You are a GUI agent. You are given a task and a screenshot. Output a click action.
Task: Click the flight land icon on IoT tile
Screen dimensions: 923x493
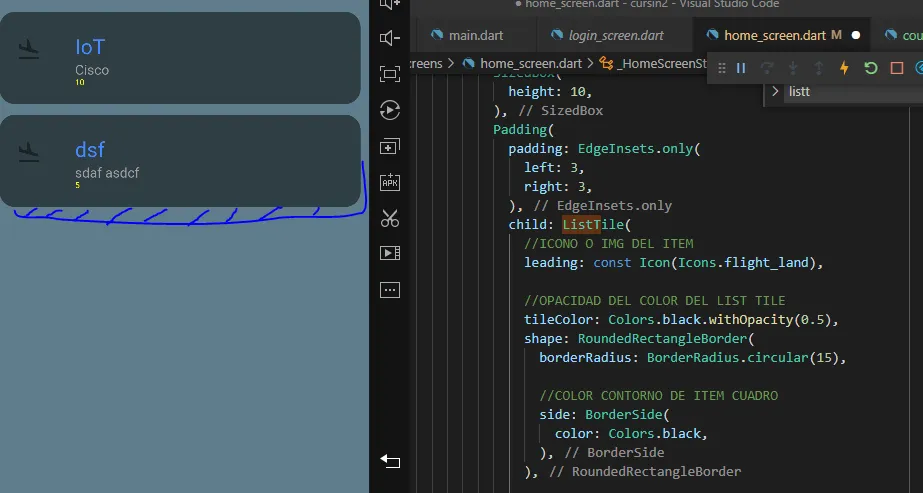28,49
